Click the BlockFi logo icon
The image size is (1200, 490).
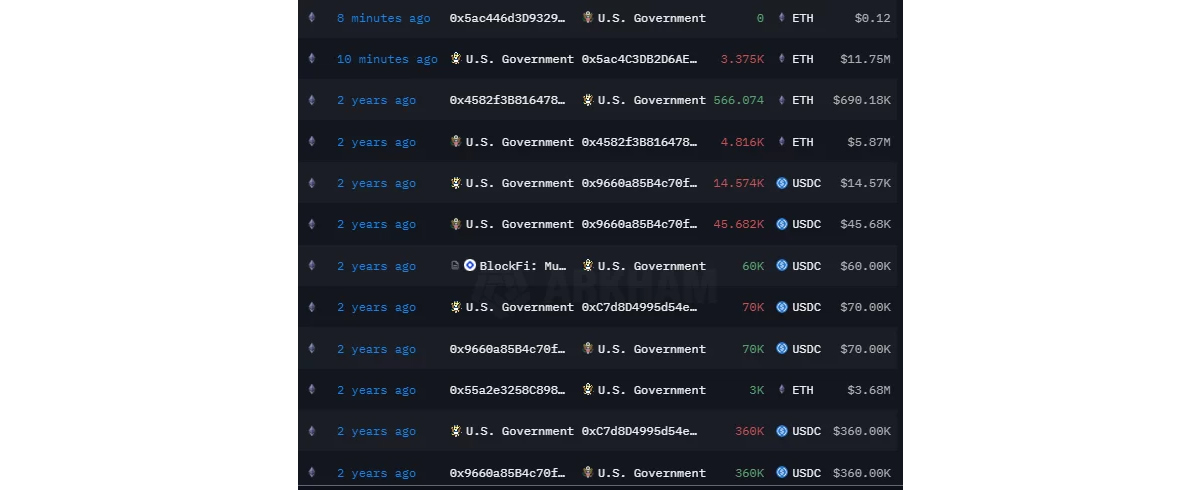coord(470,266)
